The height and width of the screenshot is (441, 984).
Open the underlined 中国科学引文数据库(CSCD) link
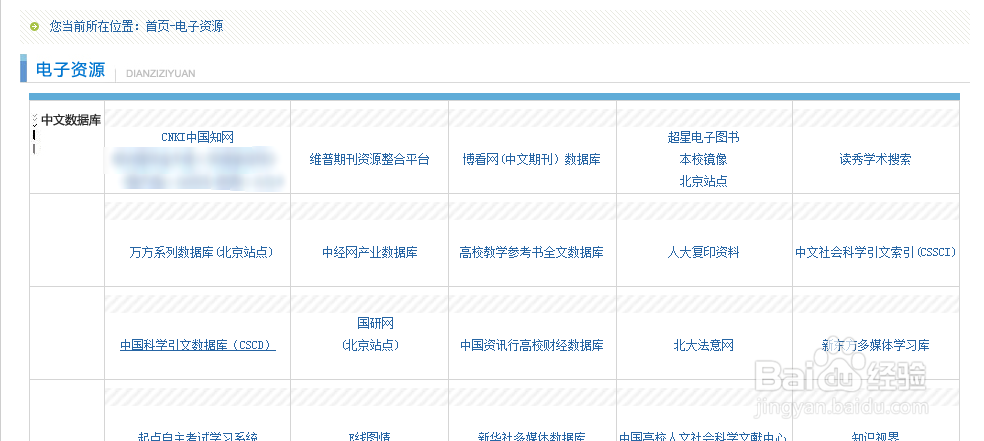pos(198,345)
